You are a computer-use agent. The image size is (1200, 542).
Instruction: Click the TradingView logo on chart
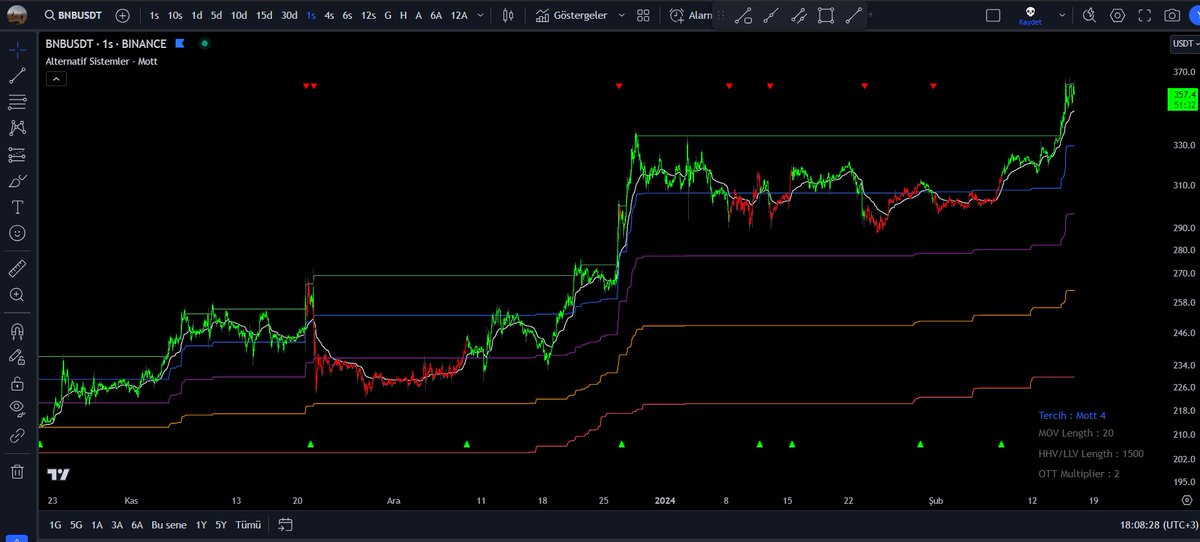(59, 474)
